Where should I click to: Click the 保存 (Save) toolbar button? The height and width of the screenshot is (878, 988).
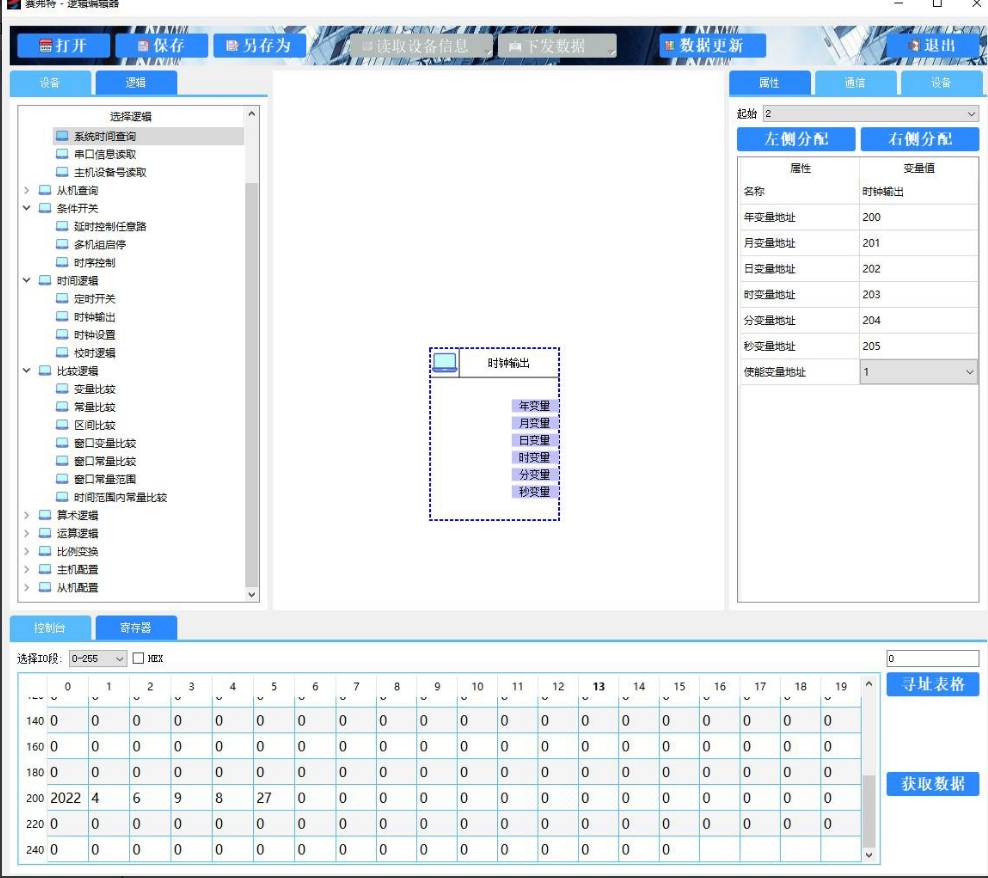pos(160,46)
